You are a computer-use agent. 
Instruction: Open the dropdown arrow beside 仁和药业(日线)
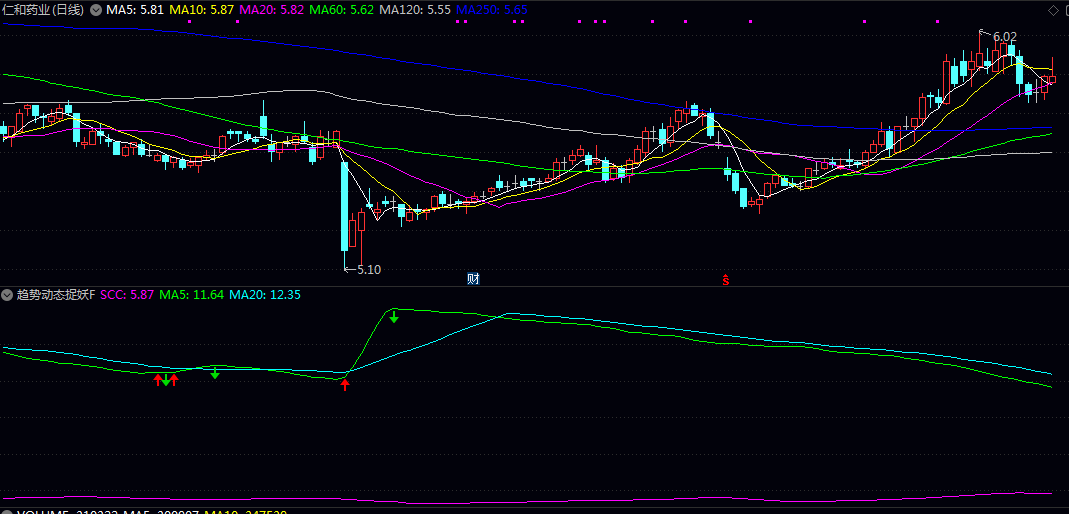pos(95,10)
